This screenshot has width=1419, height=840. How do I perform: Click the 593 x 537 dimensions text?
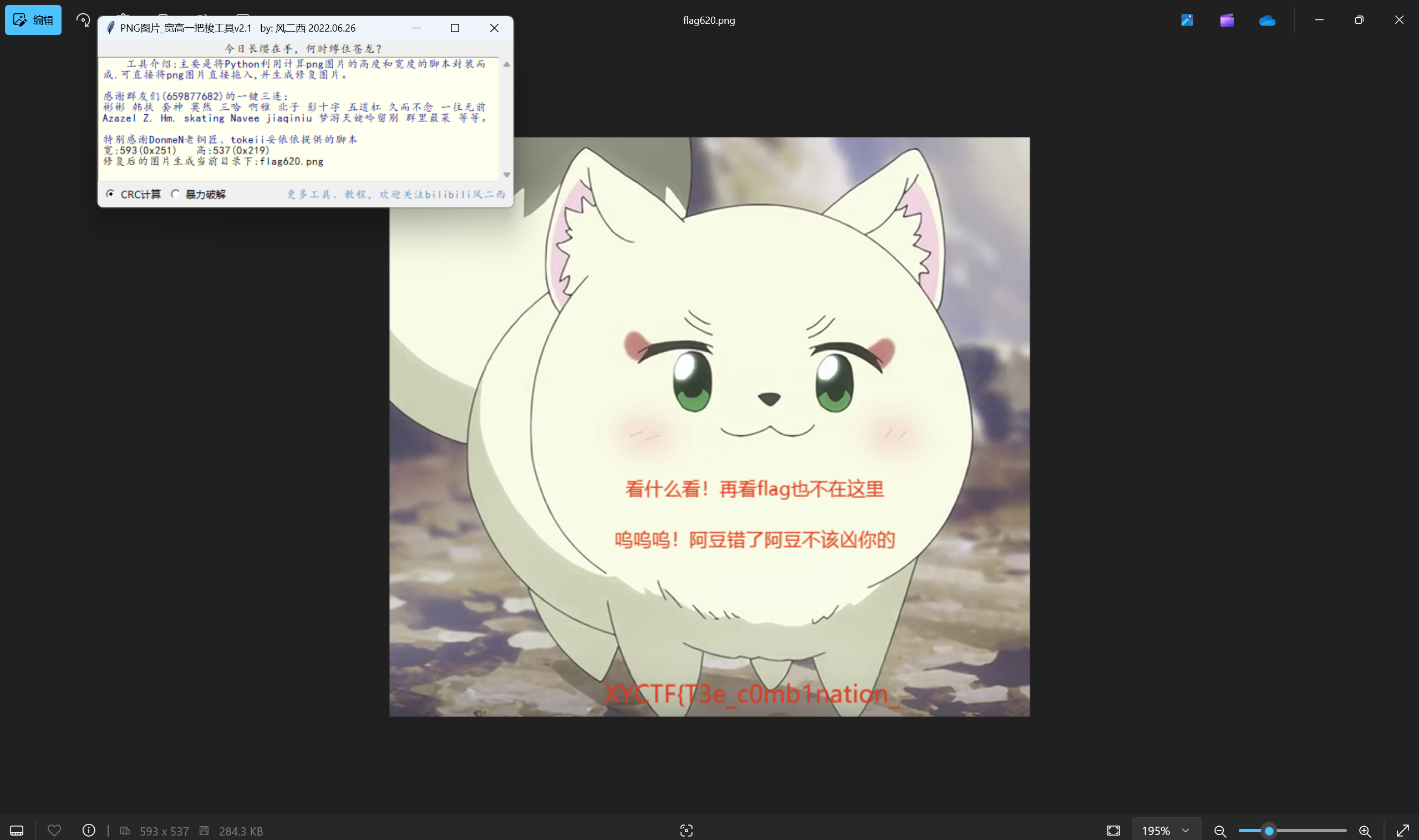click(x=164, y=831)
